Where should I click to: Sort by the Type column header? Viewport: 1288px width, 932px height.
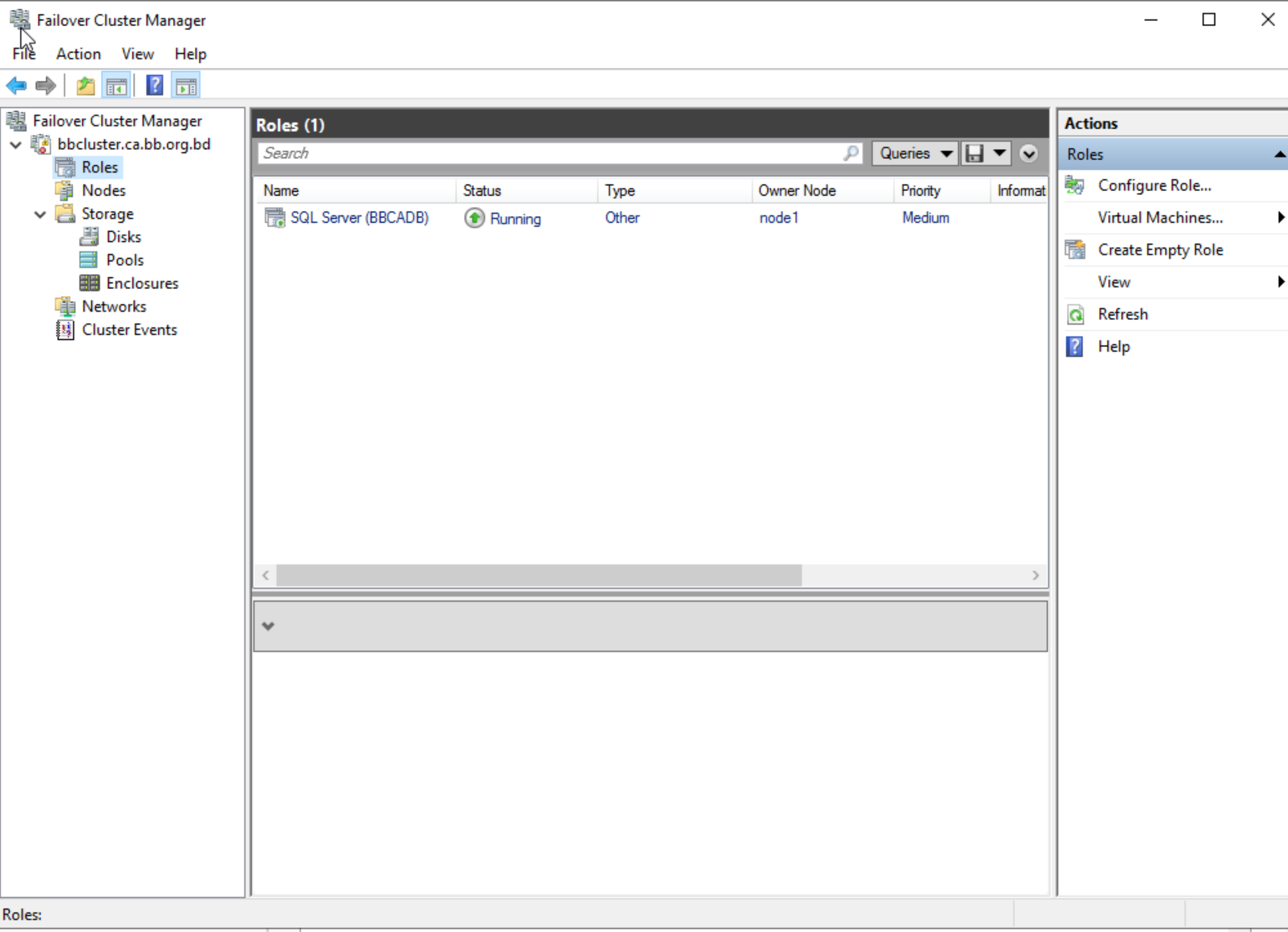click(674, 190)
